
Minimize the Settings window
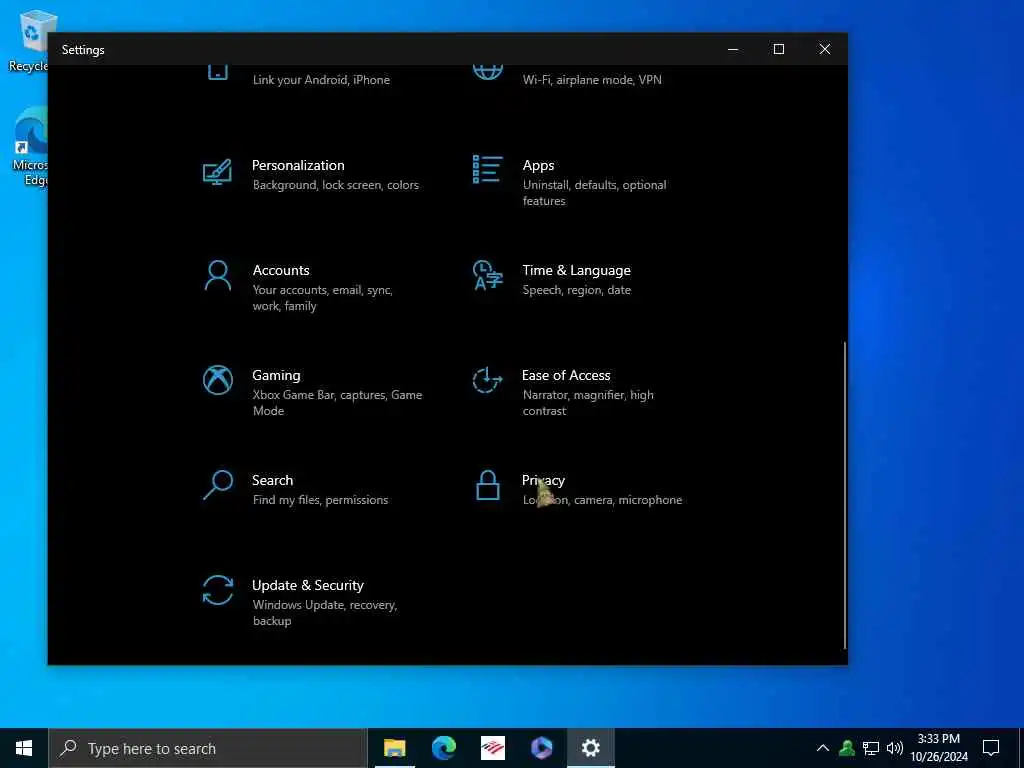(x=733, y=50)
